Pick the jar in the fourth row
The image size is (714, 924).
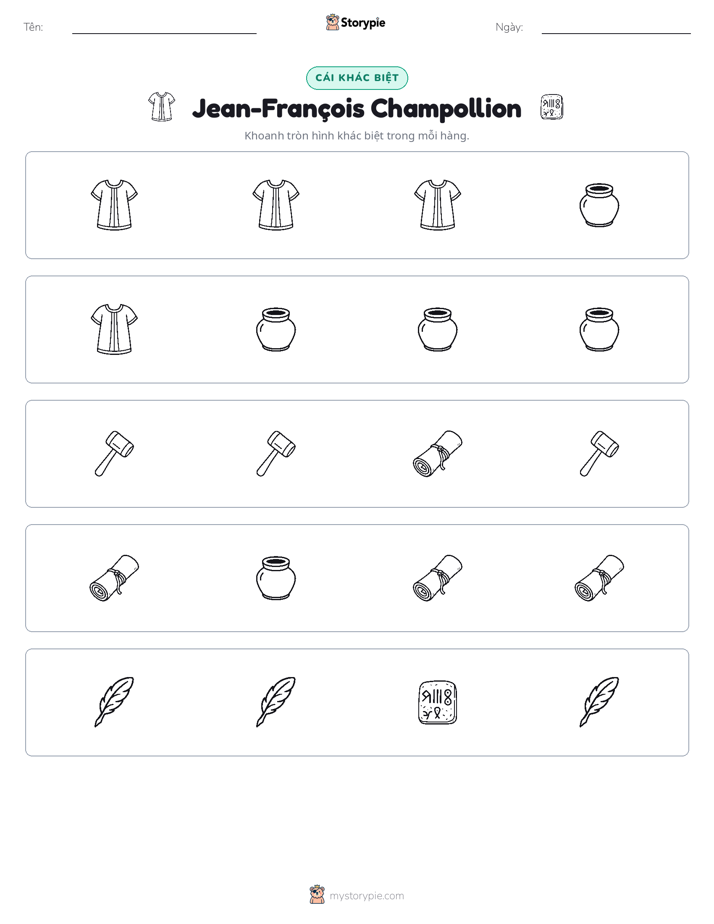tap(276, 578)
